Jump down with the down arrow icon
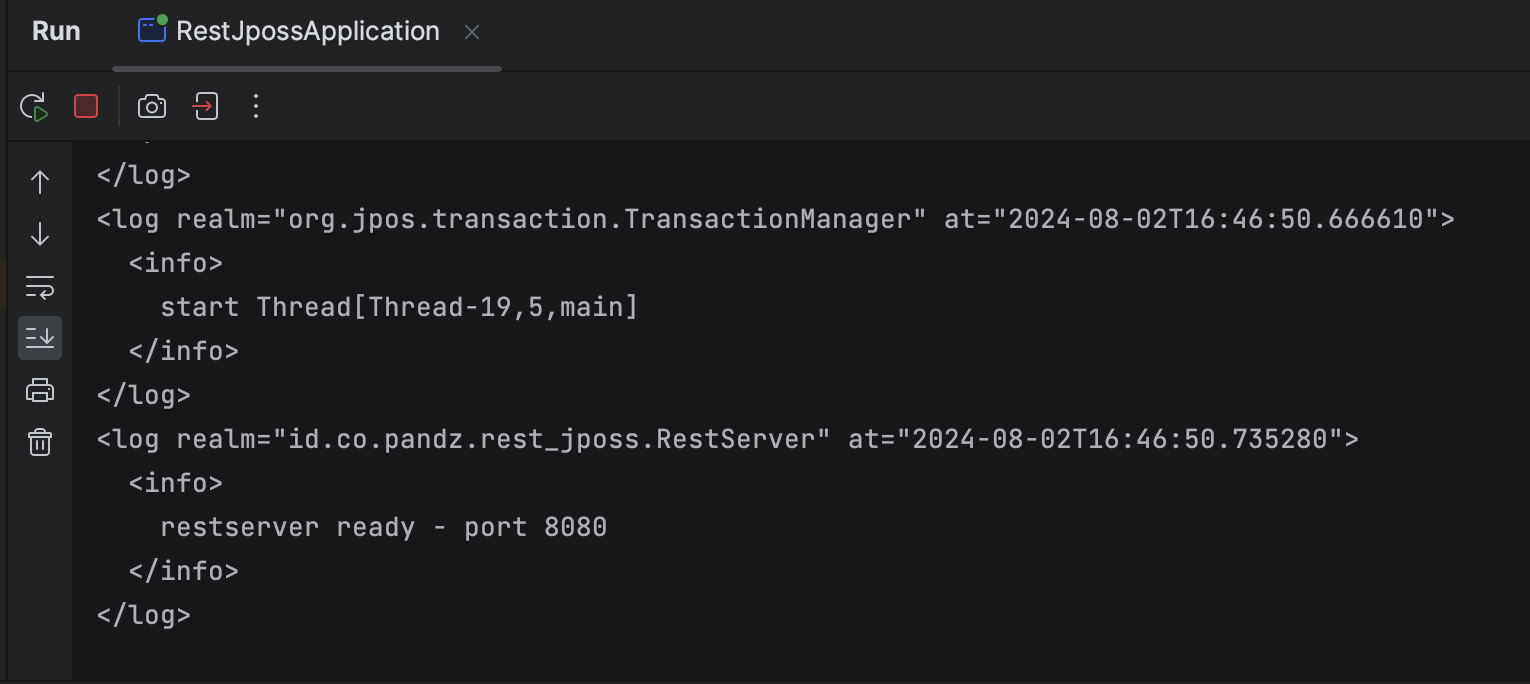This screenshot has height=684, width=1530. (x=40, y=234)
